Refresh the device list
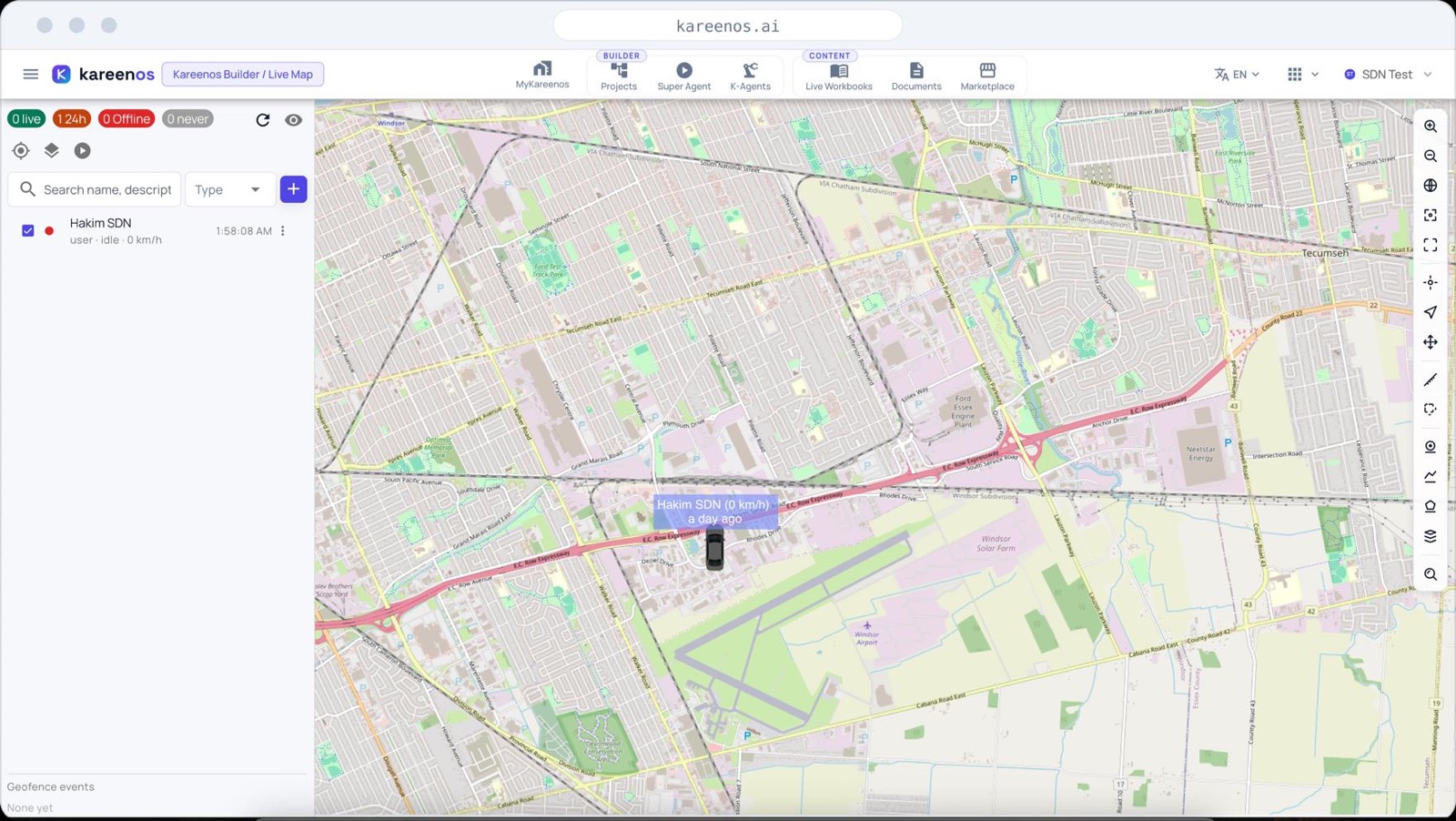The image size is (1456, 821). tap(263, 119)
